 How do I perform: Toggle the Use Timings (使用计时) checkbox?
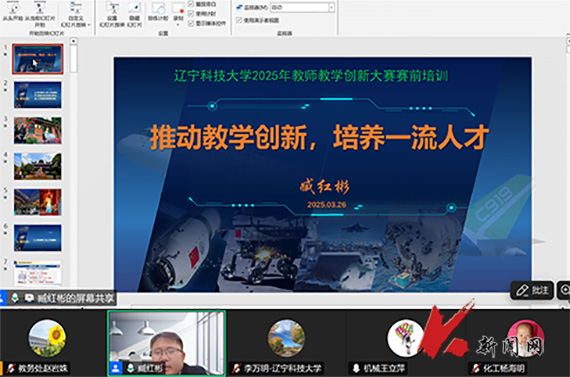191,14
